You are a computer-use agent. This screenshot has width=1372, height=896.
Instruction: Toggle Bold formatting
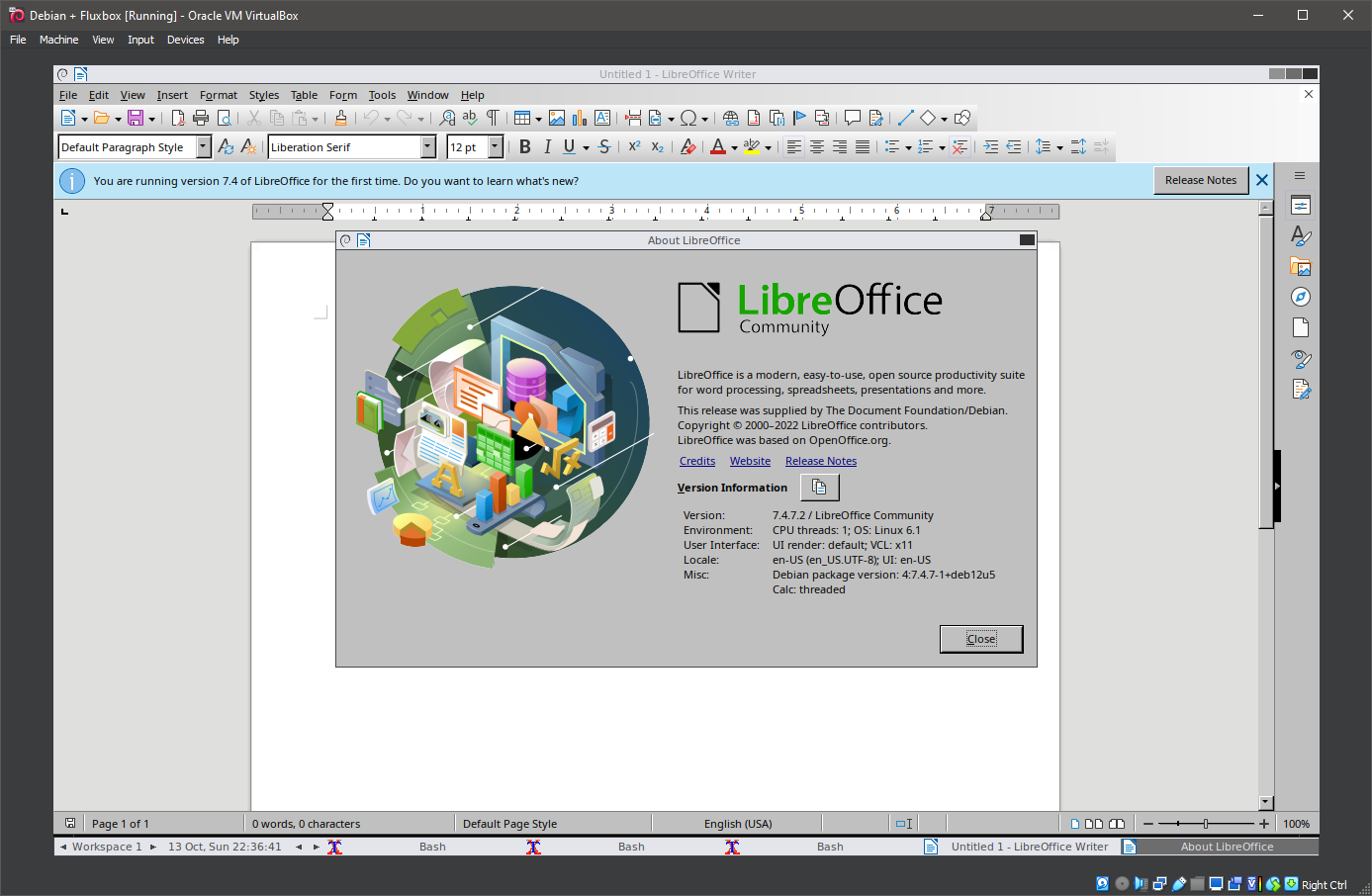pyautogui.click(x=525, y=147)
